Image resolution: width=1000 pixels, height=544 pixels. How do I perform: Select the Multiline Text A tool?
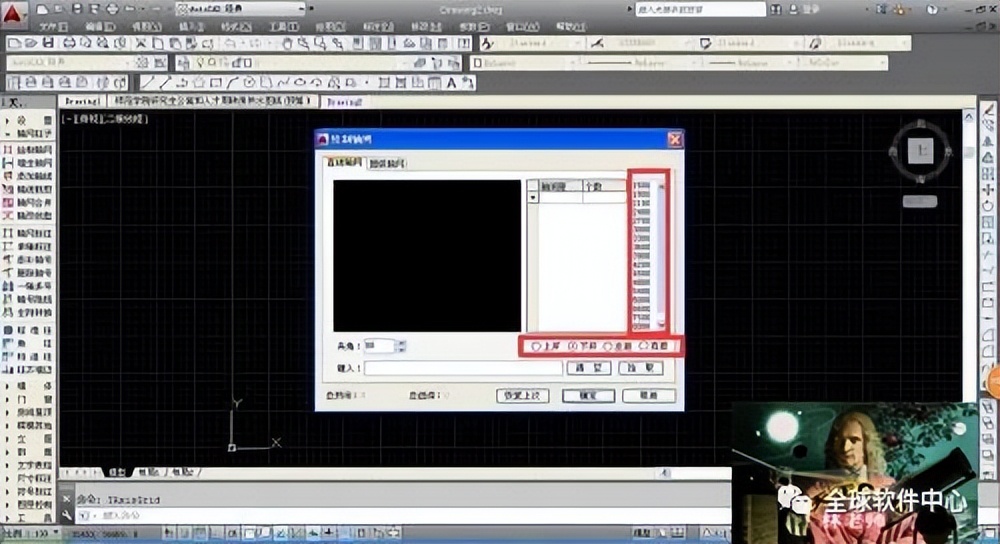pos(452,83)
